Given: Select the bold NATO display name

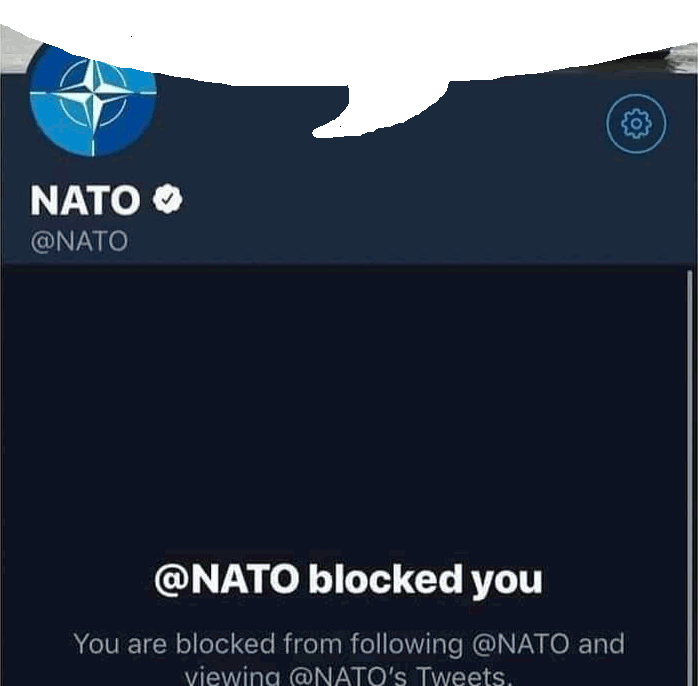Looking at the screenshot, I should [x=85, y=200].
